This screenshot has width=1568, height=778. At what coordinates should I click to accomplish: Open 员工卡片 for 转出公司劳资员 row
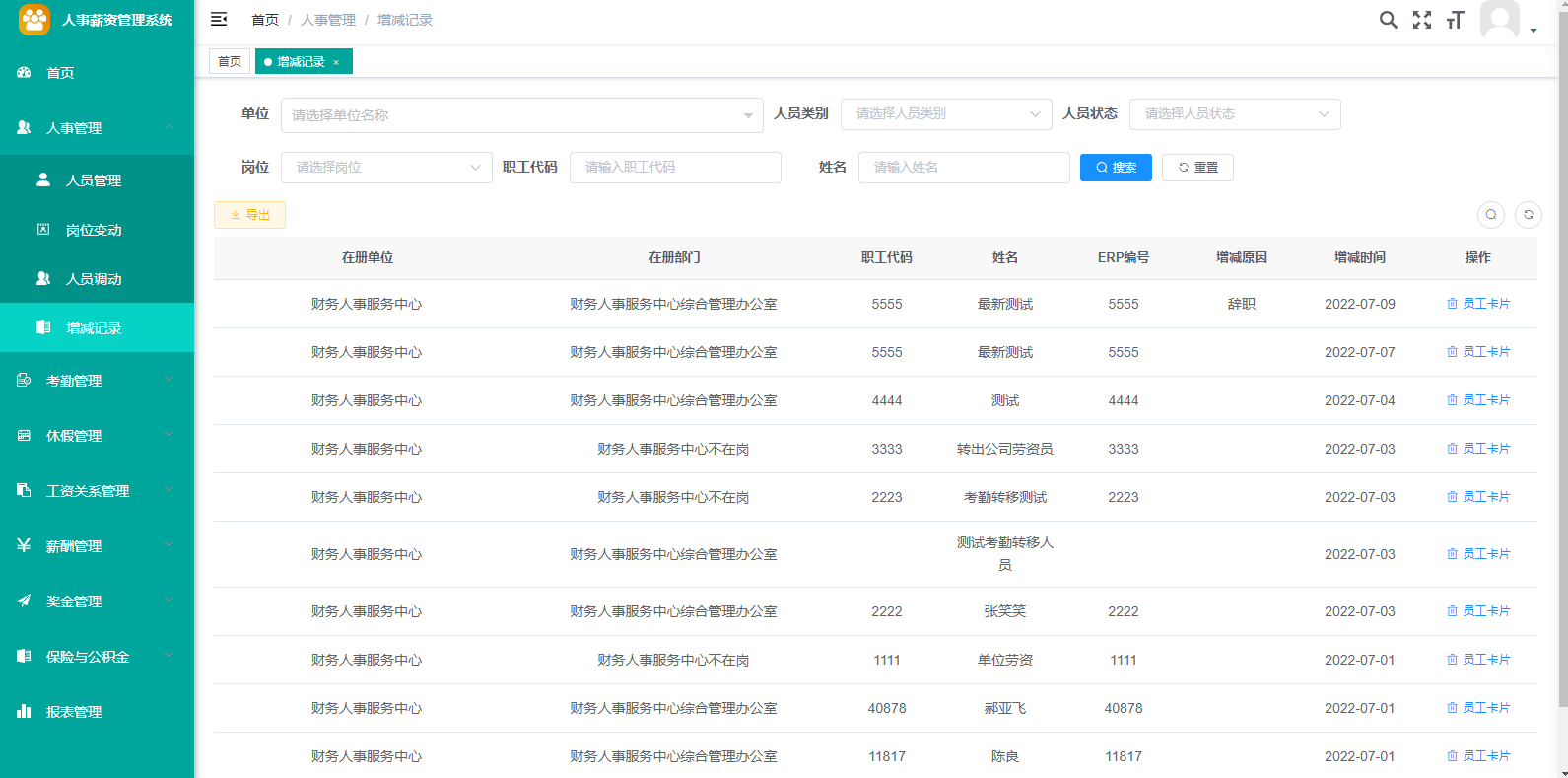click(x=1478, y=449)
